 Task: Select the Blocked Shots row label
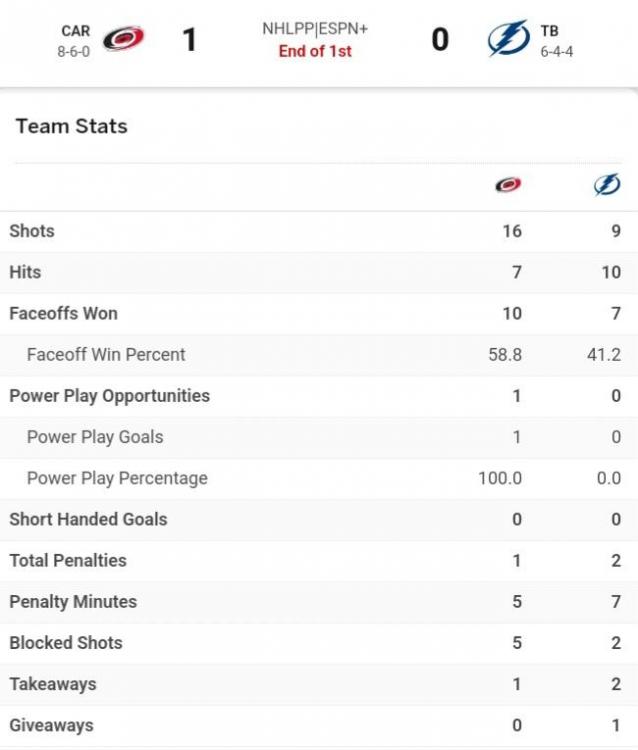coord(66,643)
